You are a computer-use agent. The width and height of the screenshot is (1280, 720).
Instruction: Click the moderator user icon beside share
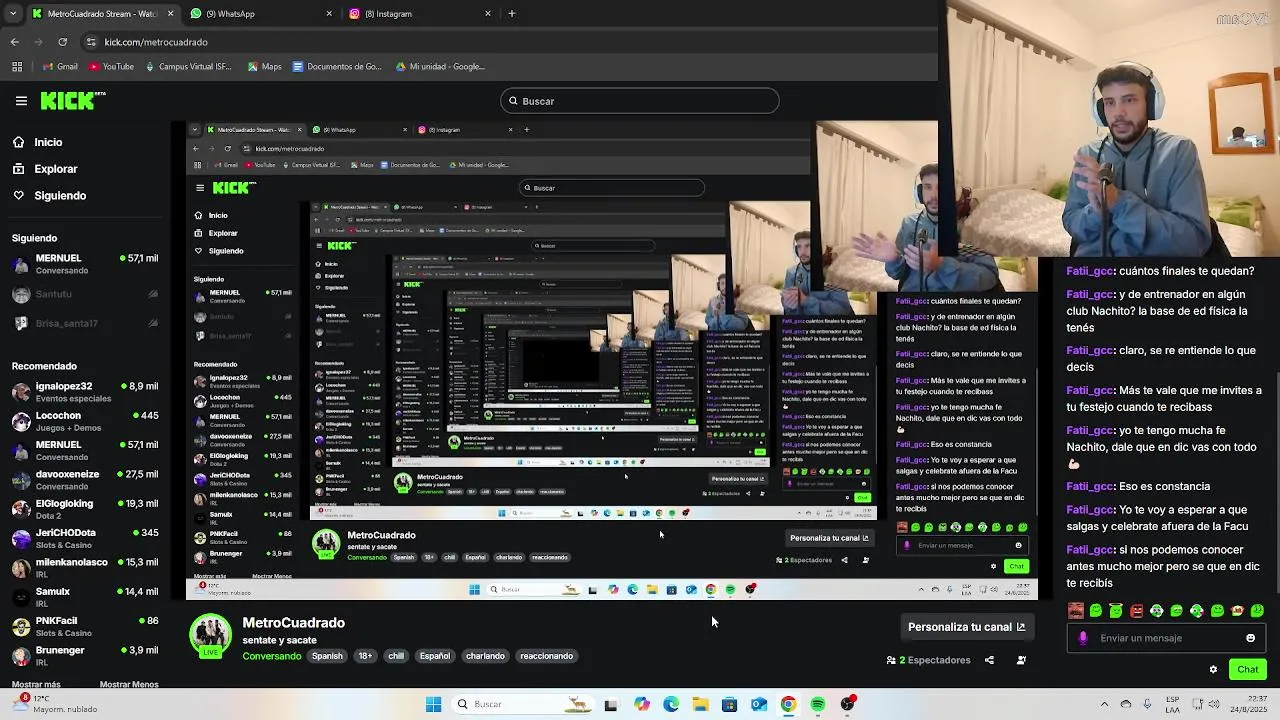(1021, 660)
